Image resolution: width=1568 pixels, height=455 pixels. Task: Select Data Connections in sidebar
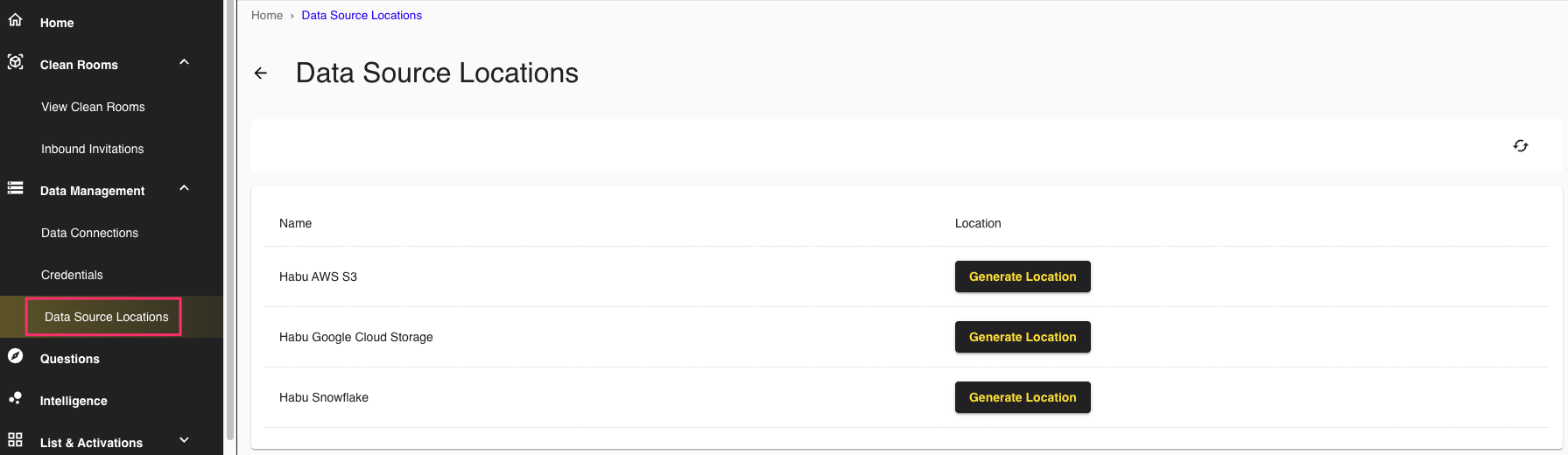pyautogui.click(x=89, y=233)
